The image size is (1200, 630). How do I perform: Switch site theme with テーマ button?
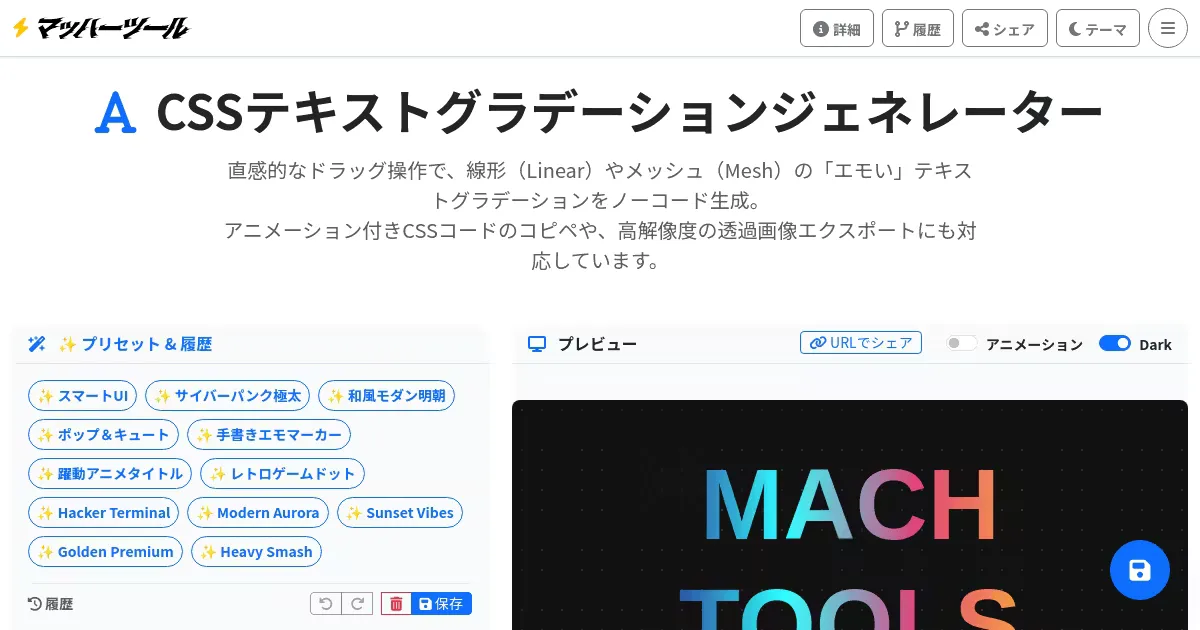pyautogui.click(x=1098, y=28)
